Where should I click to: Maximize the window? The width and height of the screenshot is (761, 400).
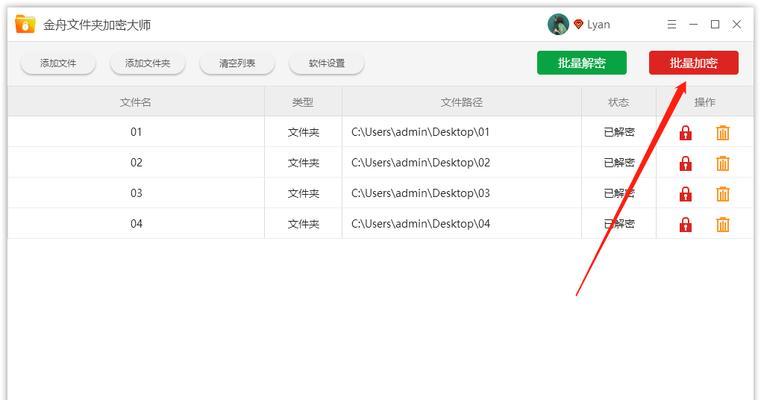(715, 24)
